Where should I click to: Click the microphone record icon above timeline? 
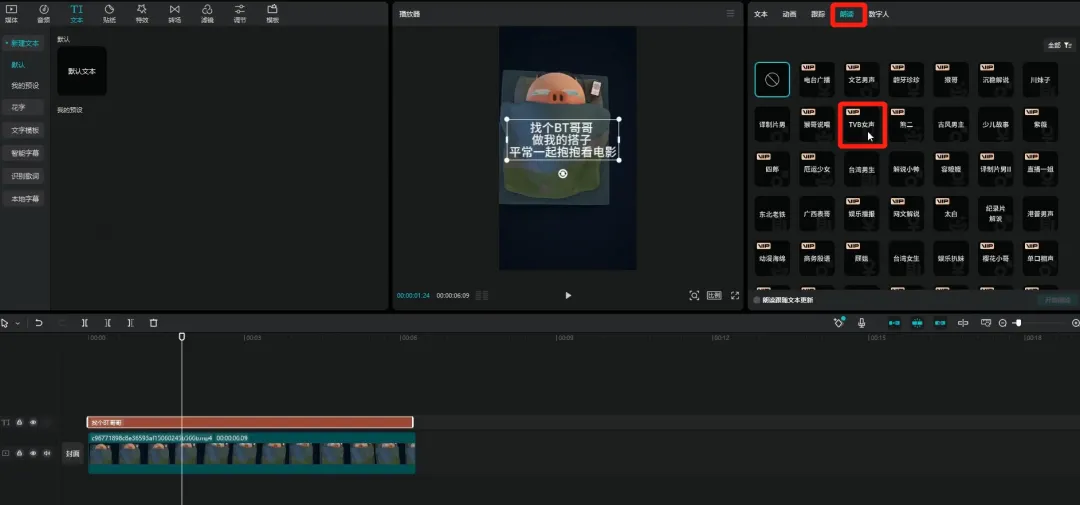[861, 323]
